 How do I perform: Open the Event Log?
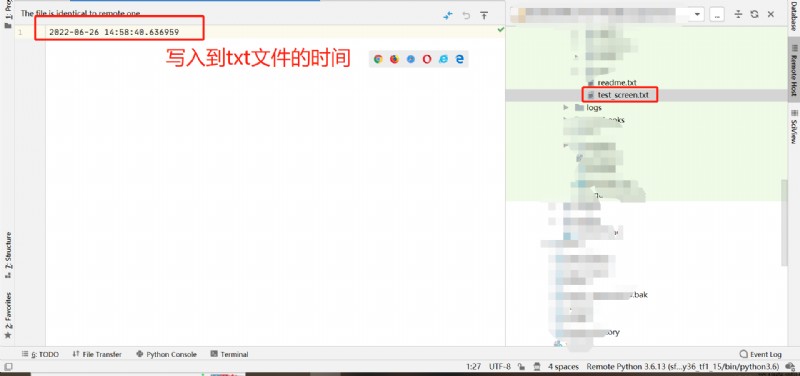point(761,354)
